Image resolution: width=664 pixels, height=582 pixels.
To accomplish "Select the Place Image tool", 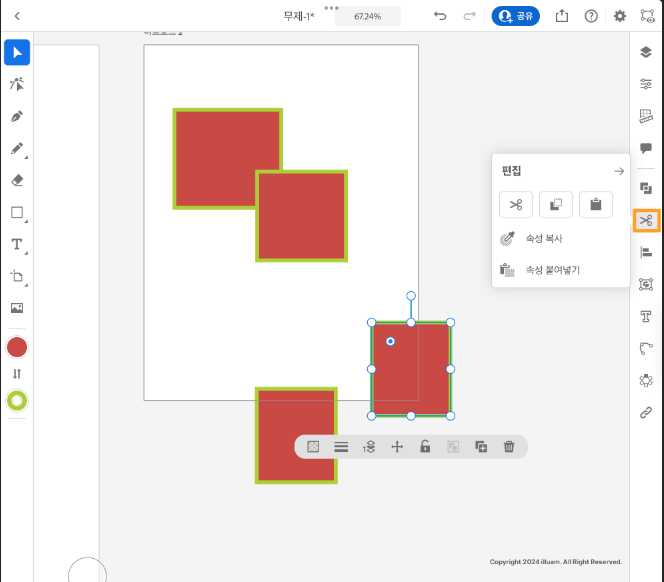I will point(17,308).
